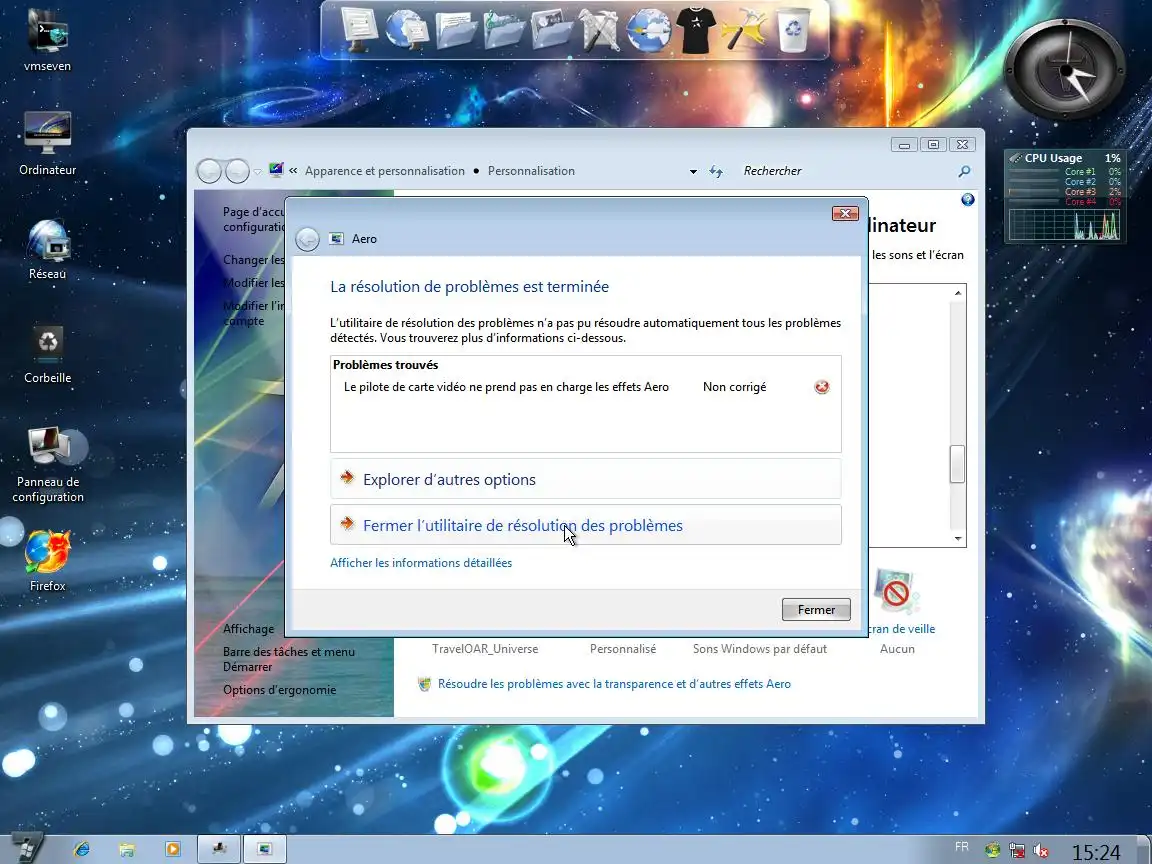1152x864 pixels.
Task: Click Affichage in the left sidebar
Action: click(x=248, y=629)
